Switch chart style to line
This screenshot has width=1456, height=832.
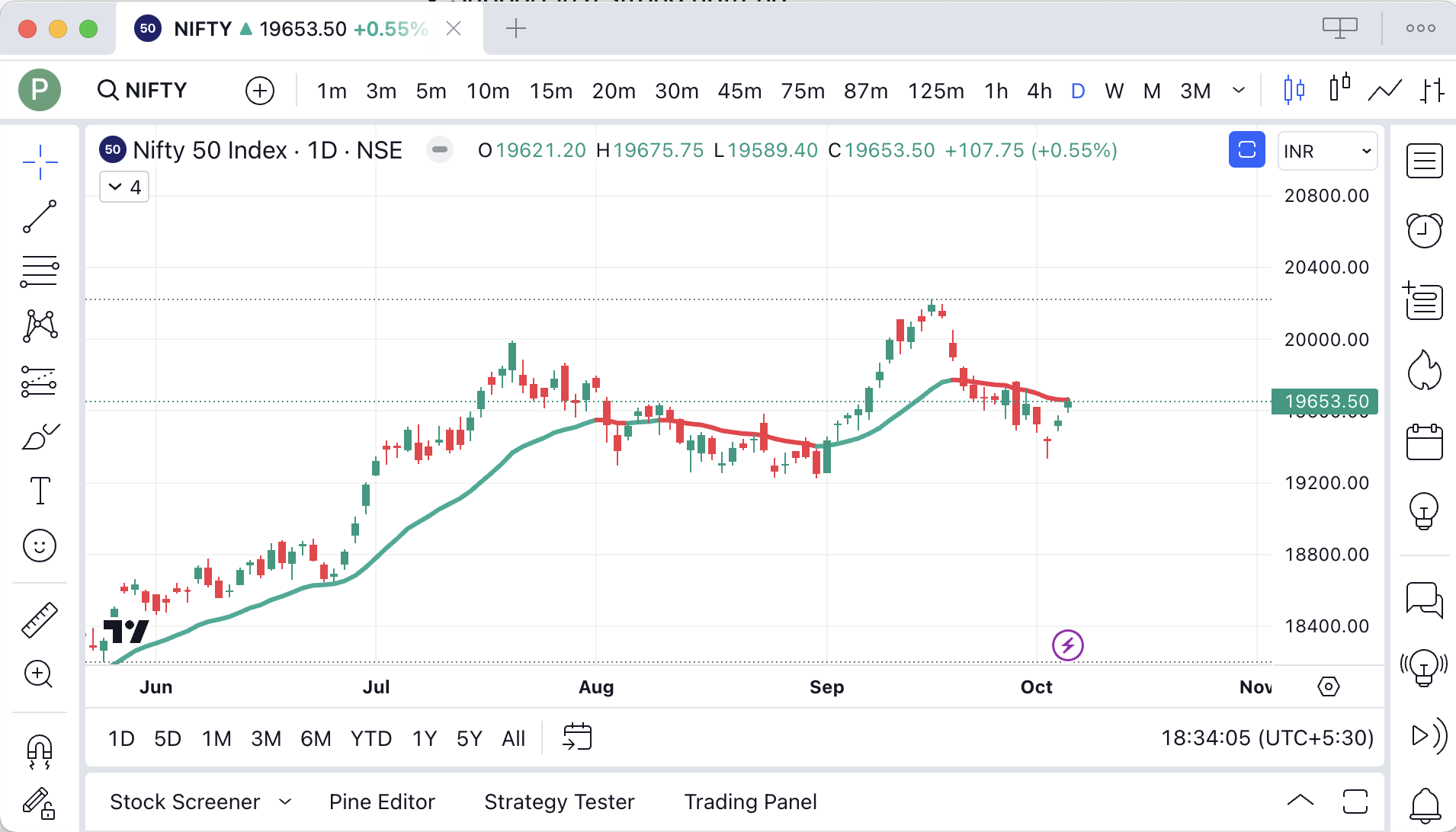click(1385, 91)
